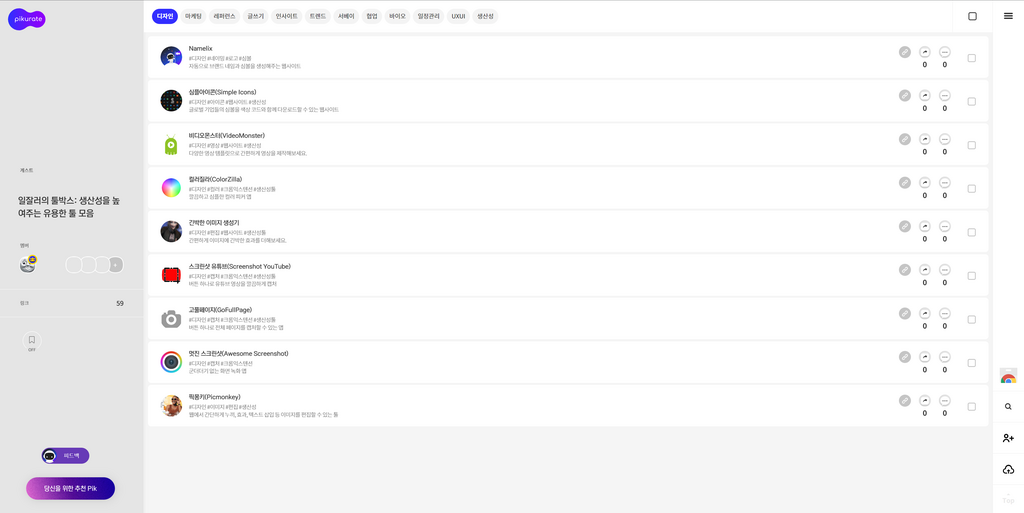Click the cloud upload icon
The image size is (1024, 513).
pyautogui.click(x=1008, y=470)
